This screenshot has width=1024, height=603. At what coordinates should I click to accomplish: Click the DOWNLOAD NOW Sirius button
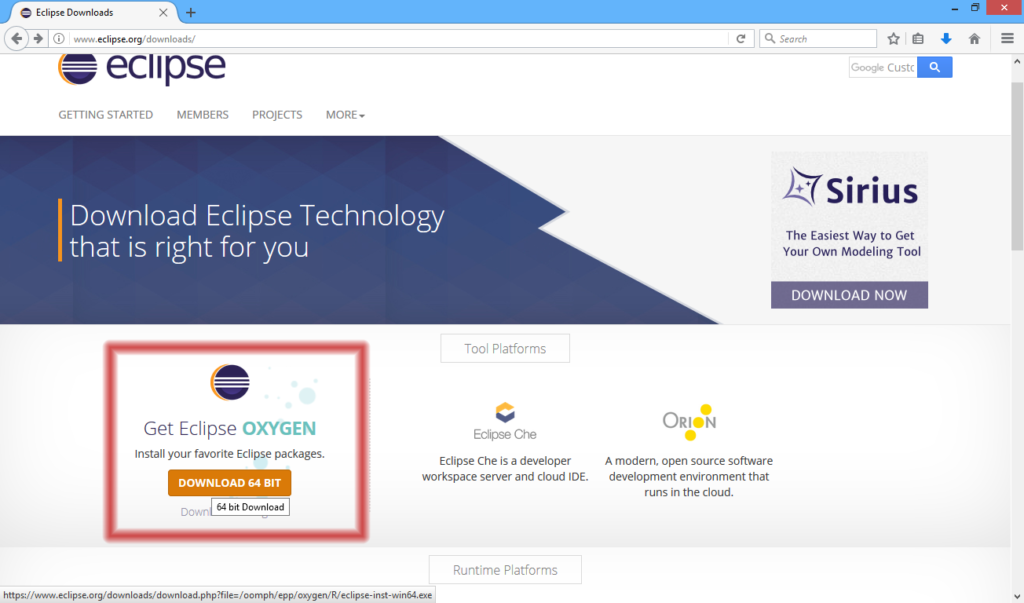point(849,295)
